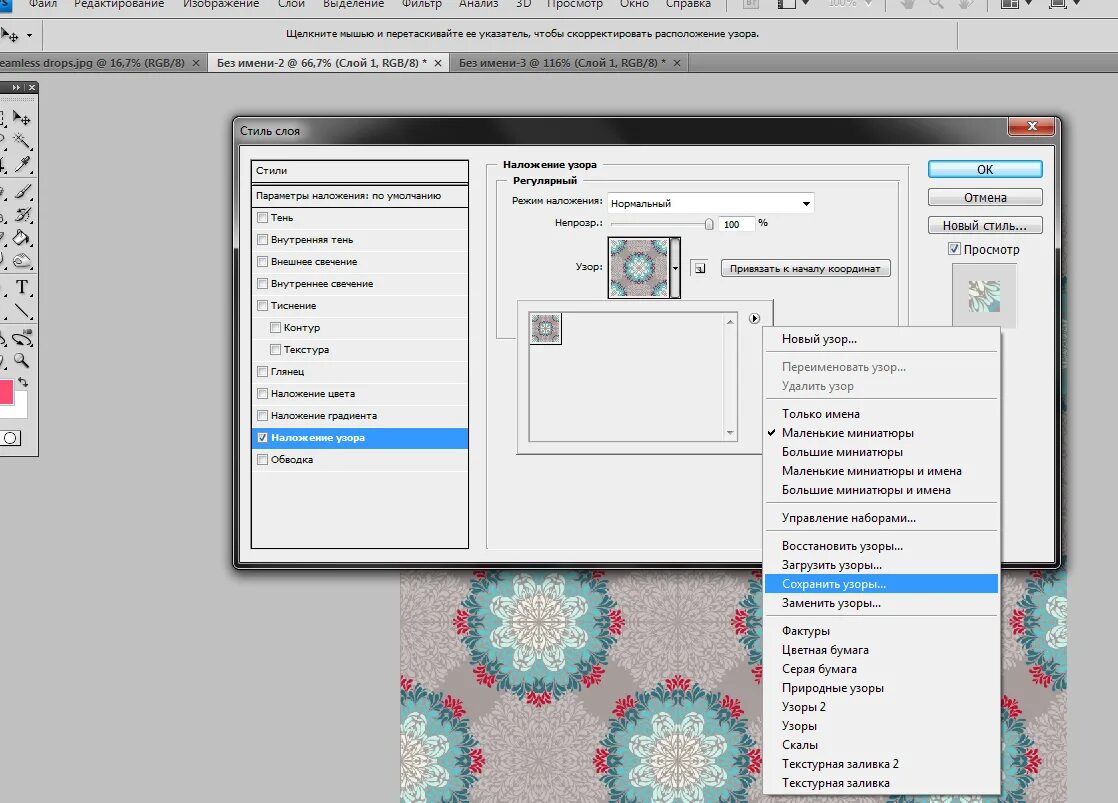
Task: Click the Новый стиль... button
Action: pos(985,225)
